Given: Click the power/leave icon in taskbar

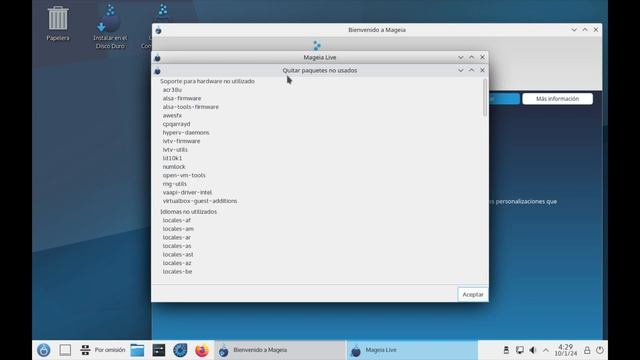Looking at the screenshot, I should click(x=600, y=350).
